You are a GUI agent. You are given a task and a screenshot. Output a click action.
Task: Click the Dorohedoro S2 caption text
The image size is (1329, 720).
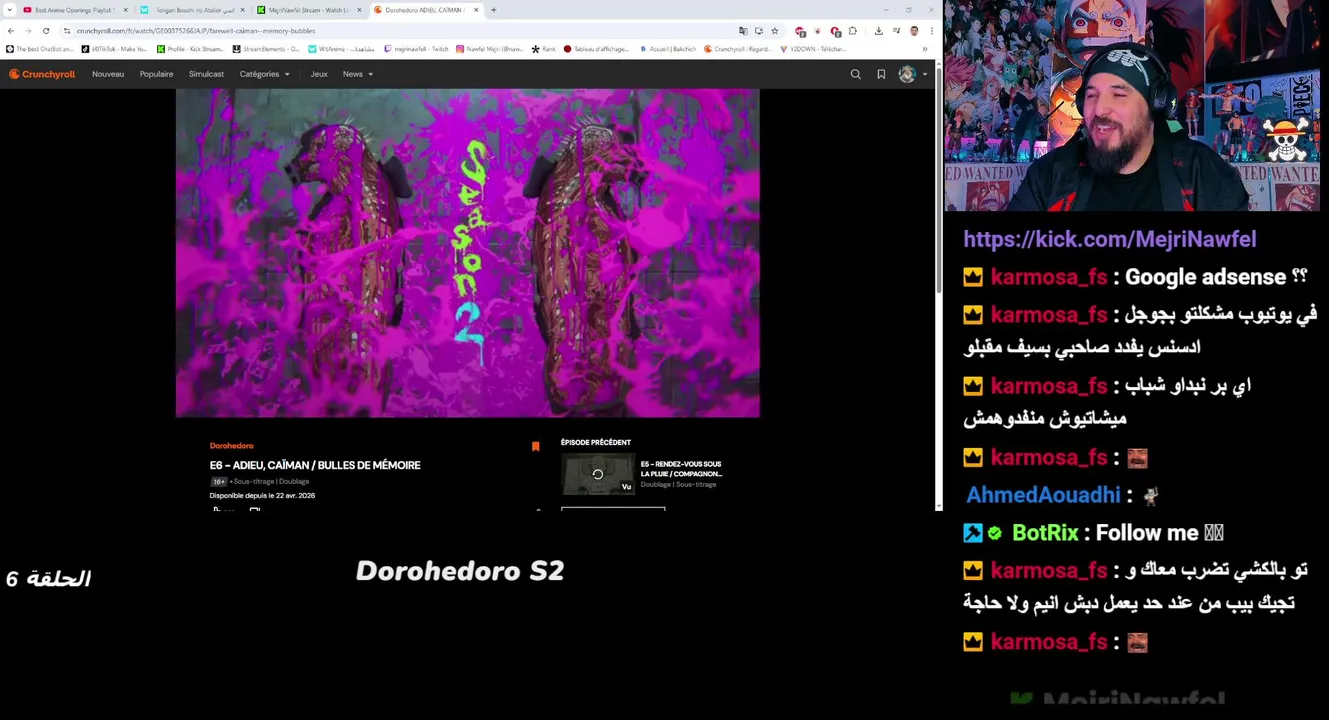click(460, 571)
